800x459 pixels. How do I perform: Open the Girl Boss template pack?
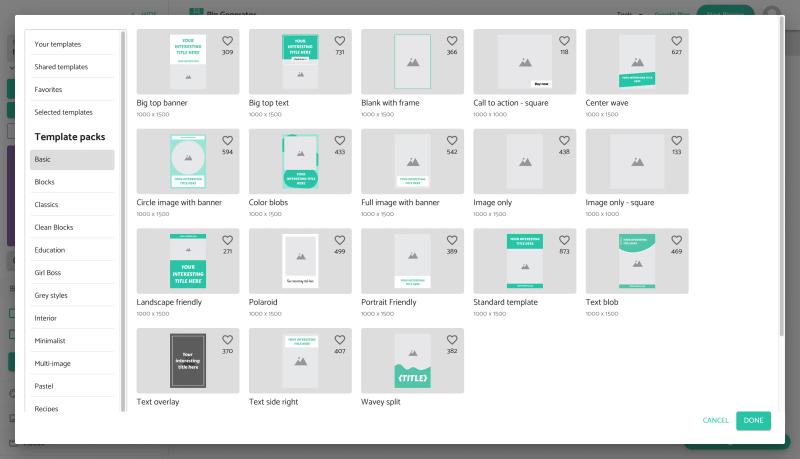(x=72, y=273)
